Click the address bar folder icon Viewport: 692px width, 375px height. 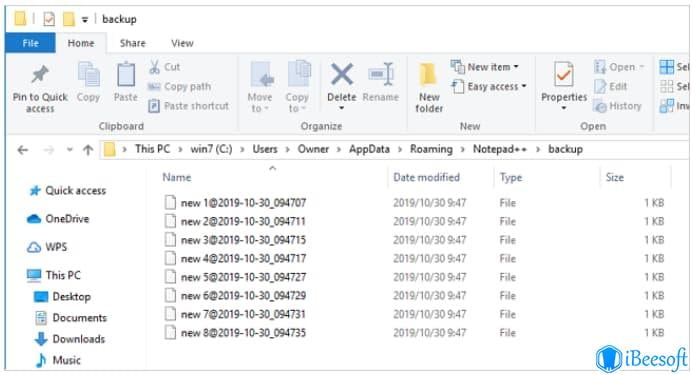click(109, 150)
